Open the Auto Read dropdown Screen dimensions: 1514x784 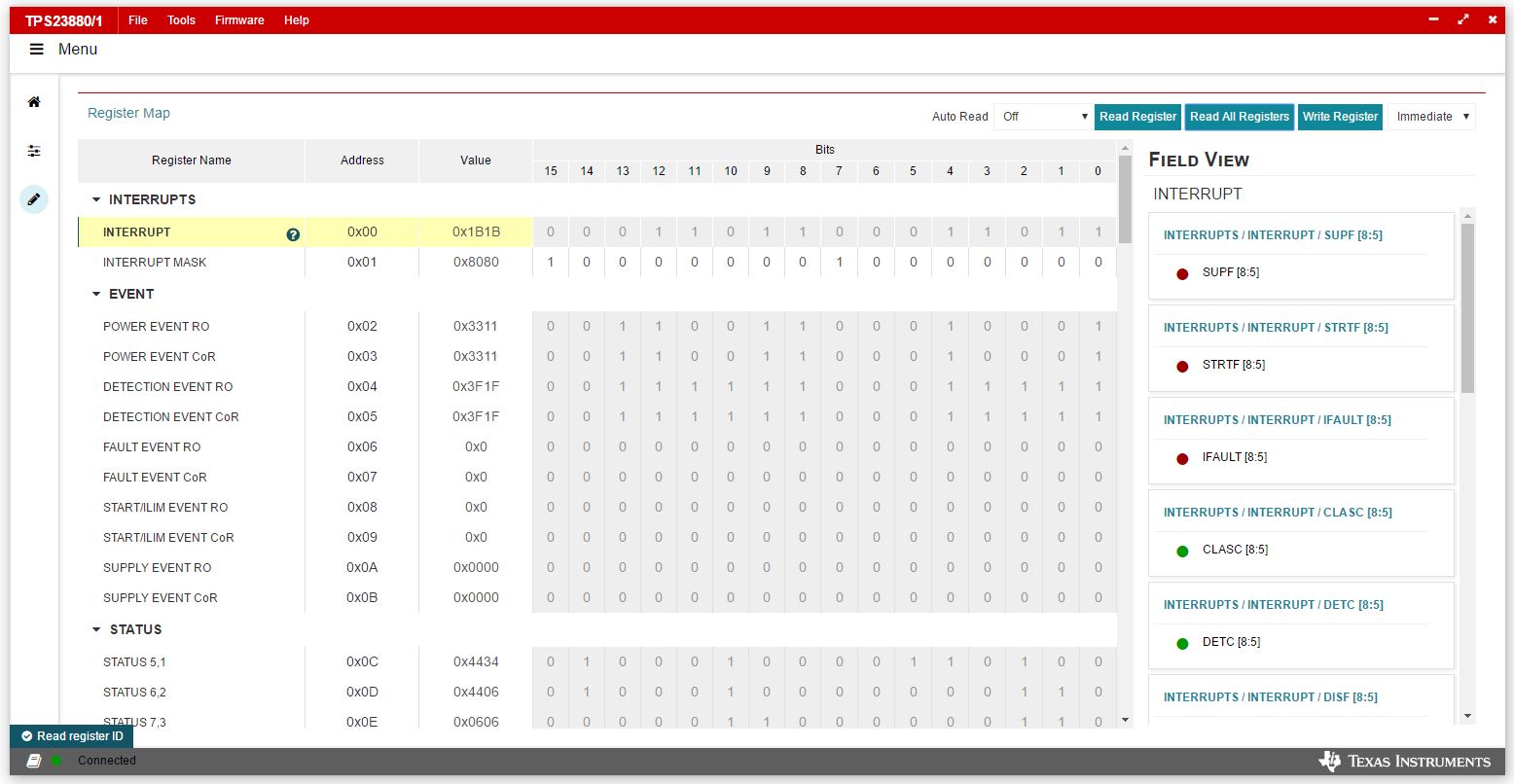point(1043,117)
